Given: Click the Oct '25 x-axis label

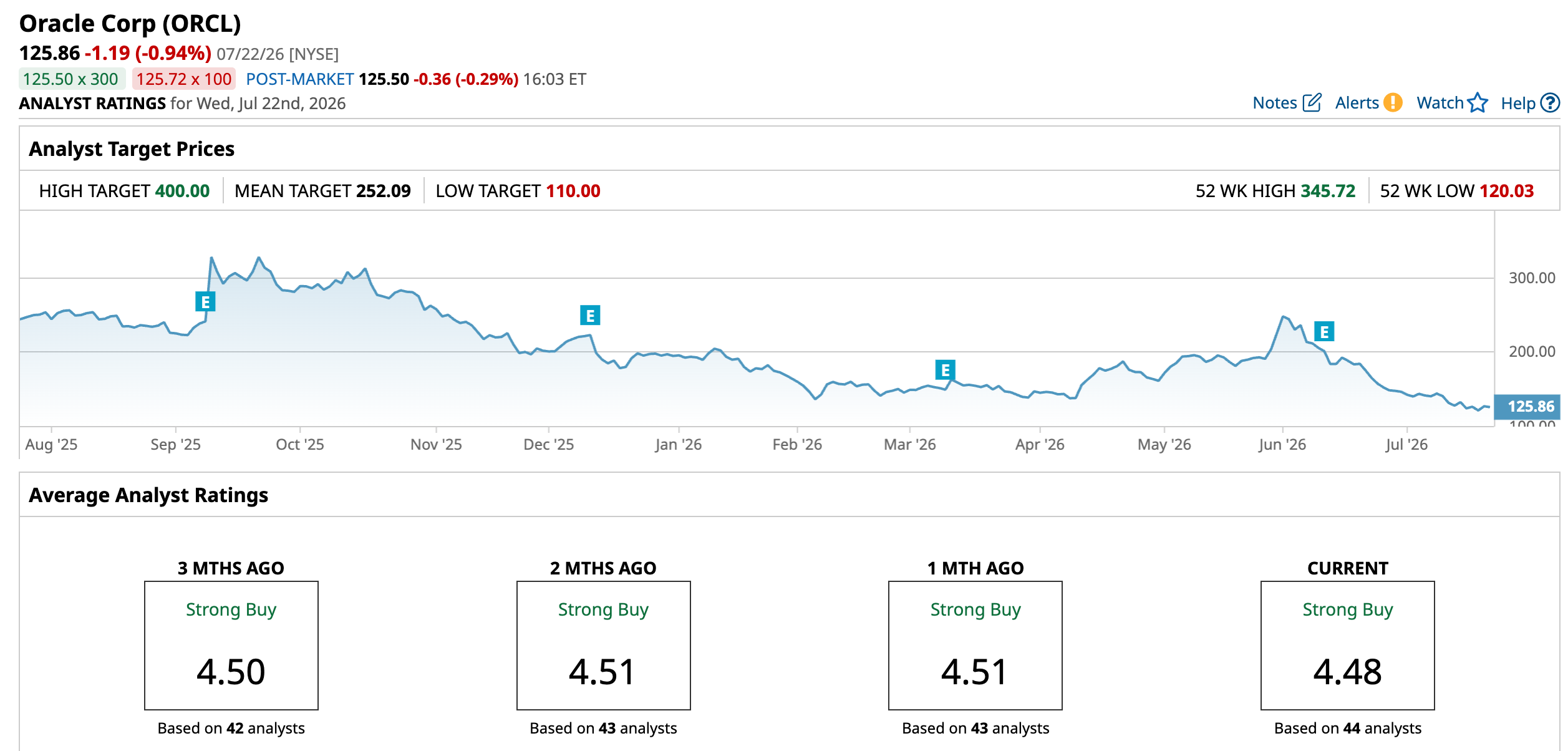Looking at the screenshot, I should [x=300, y=445].
